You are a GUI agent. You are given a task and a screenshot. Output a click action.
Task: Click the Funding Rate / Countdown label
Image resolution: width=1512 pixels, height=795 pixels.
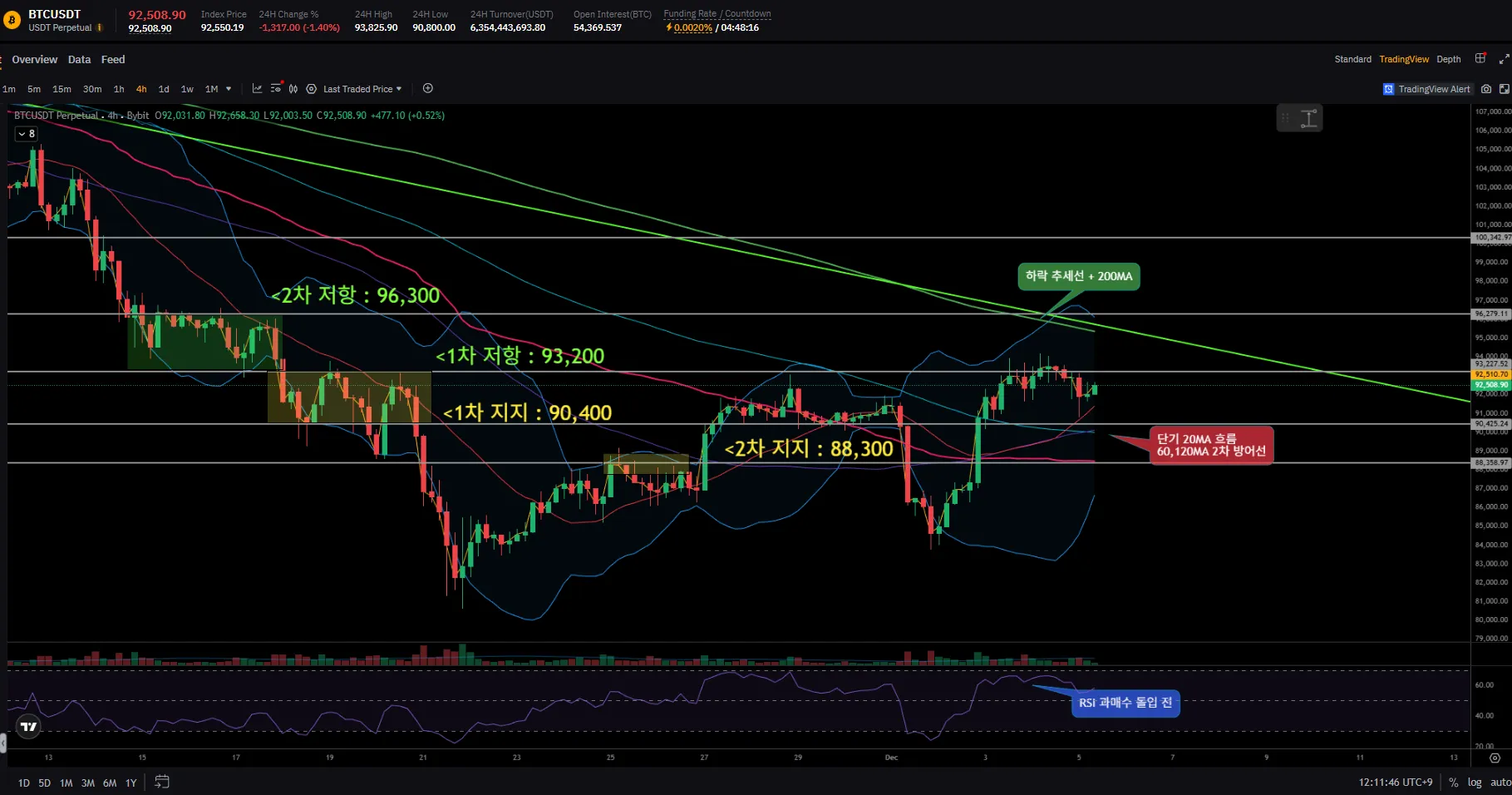point(717,14)
